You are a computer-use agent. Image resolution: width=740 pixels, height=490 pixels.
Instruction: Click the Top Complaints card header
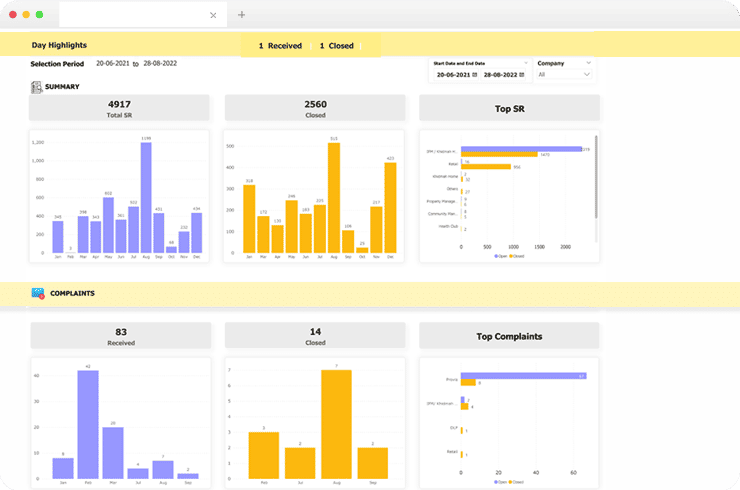point(509,336)
